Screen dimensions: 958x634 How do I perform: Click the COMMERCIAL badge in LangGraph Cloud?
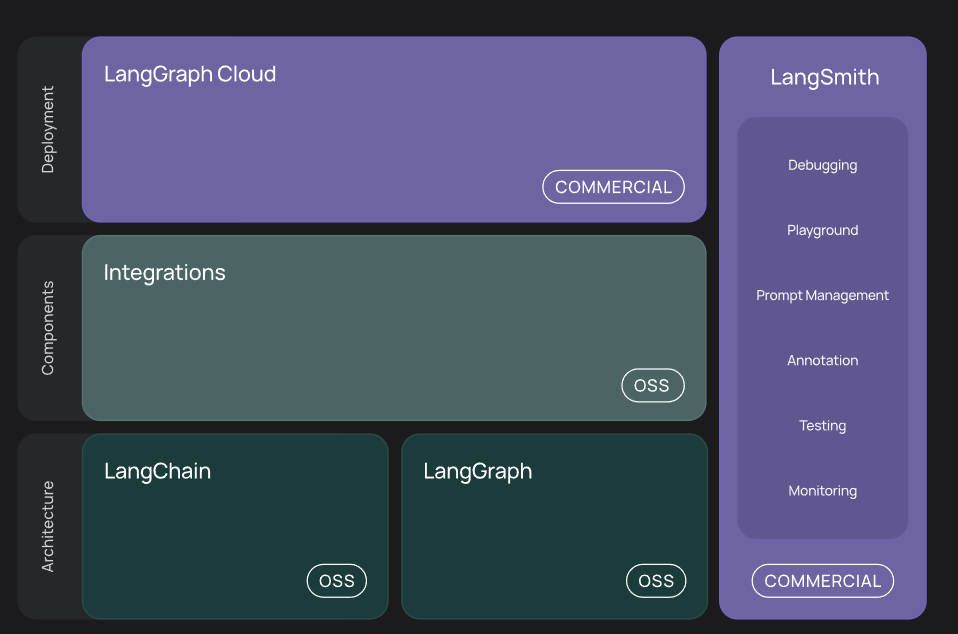coord(613,187)
